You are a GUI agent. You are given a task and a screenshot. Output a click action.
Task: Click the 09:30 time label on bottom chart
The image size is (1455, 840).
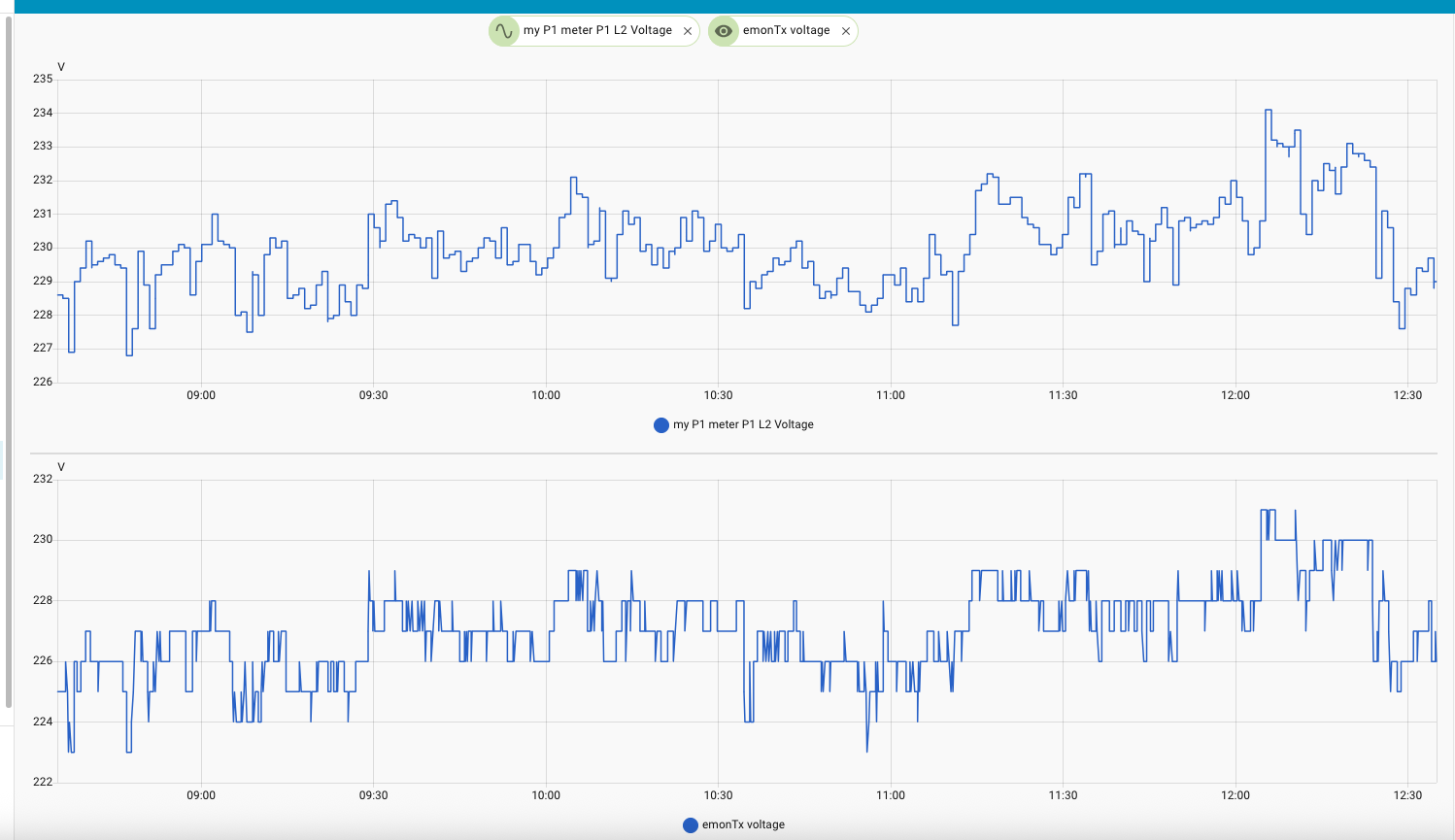pyautogui.click(x=373, y=796)
